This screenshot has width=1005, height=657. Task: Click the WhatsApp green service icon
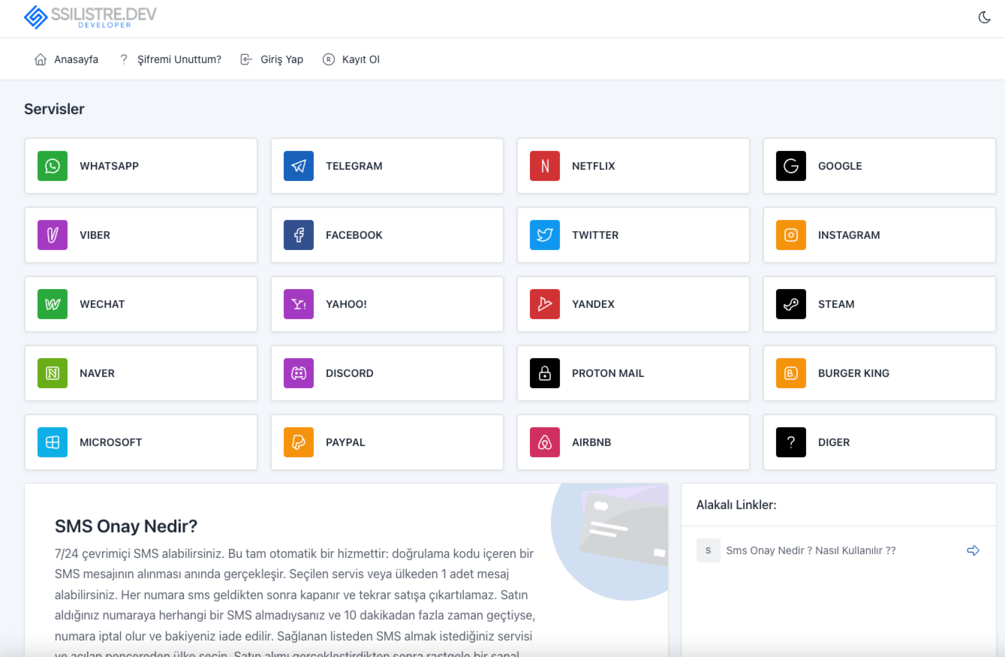click(x=53, y=166)
